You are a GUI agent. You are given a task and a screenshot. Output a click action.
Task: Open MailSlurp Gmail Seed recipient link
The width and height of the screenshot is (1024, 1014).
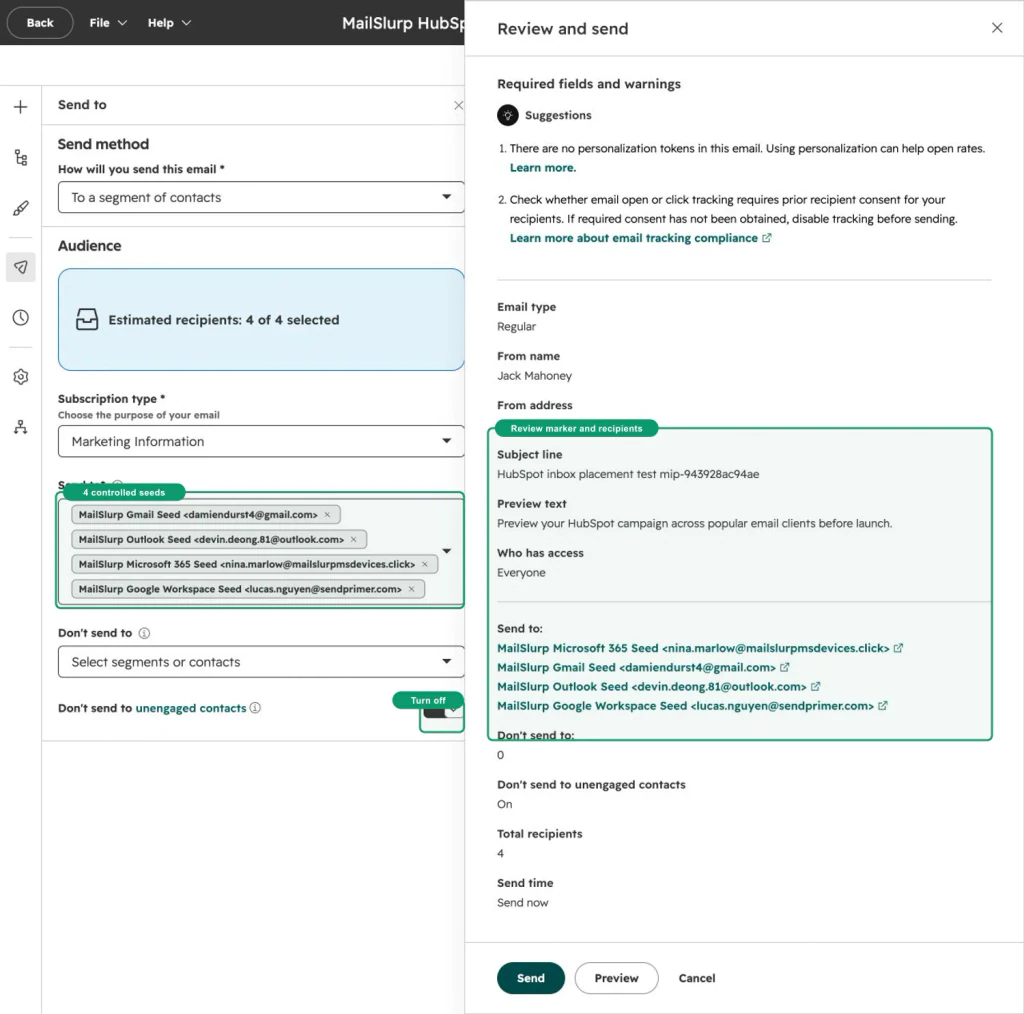pos(636,667)
